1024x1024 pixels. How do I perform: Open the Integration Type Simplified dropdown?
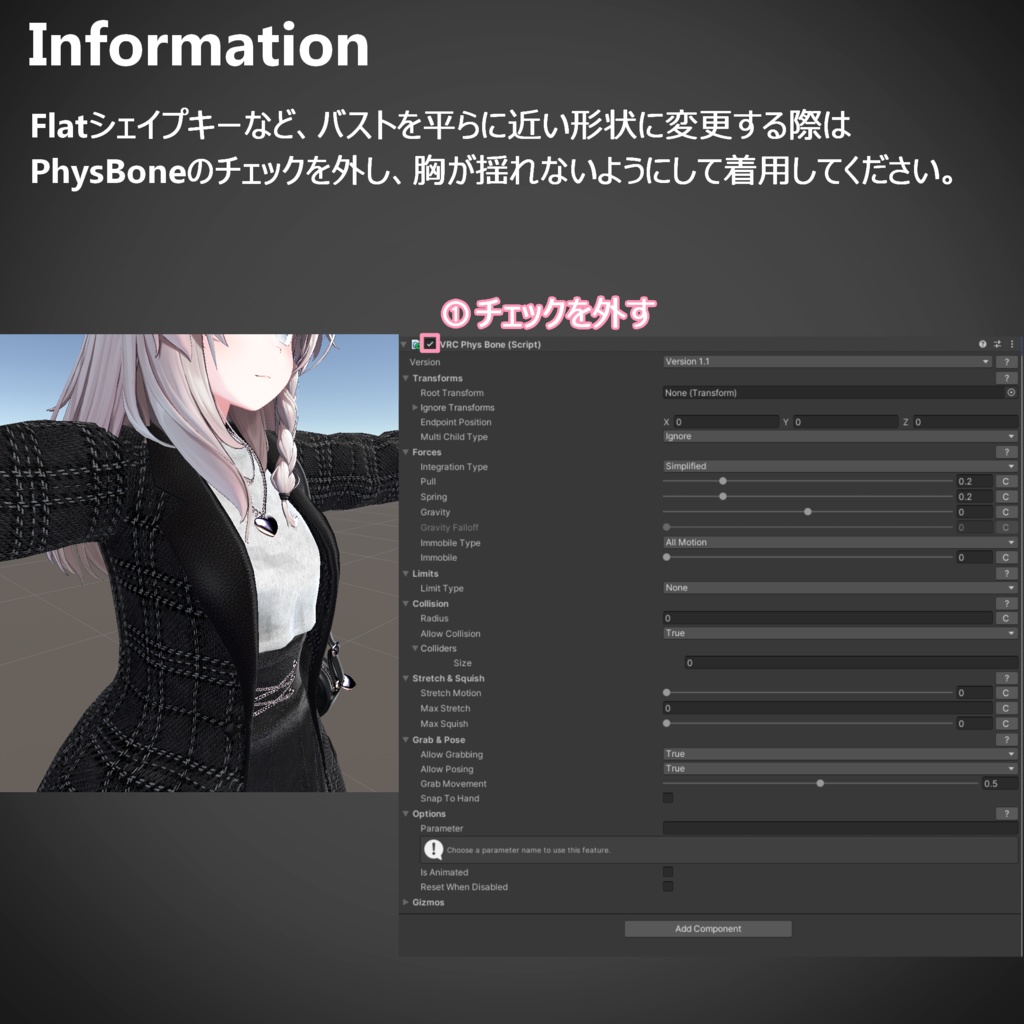[839, 466]
